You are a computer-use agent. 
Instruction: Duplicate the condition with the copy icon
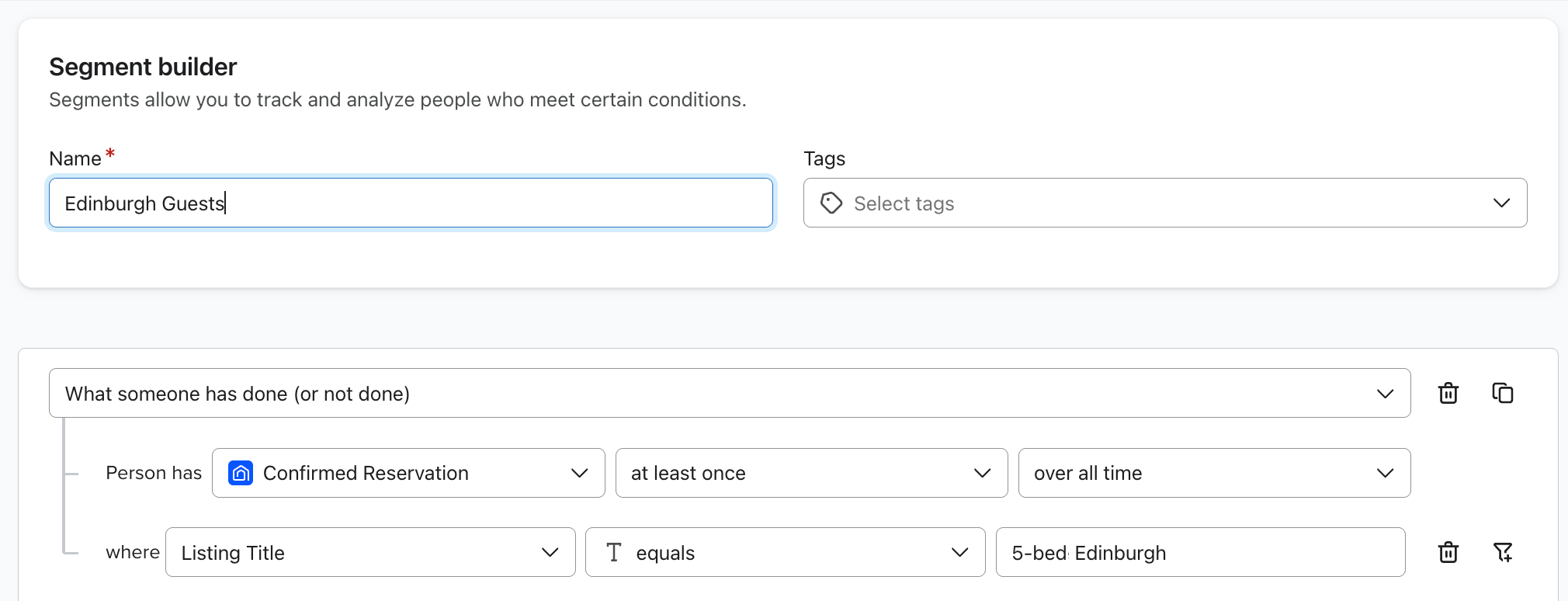coord(1502,394)
